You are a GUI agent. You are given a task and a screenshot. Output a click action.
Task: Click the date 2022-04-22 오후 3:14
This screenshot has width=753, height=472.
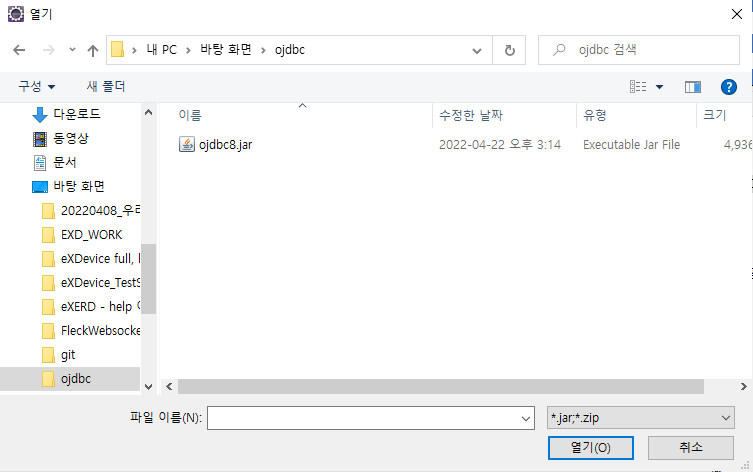tap(500, 145)
